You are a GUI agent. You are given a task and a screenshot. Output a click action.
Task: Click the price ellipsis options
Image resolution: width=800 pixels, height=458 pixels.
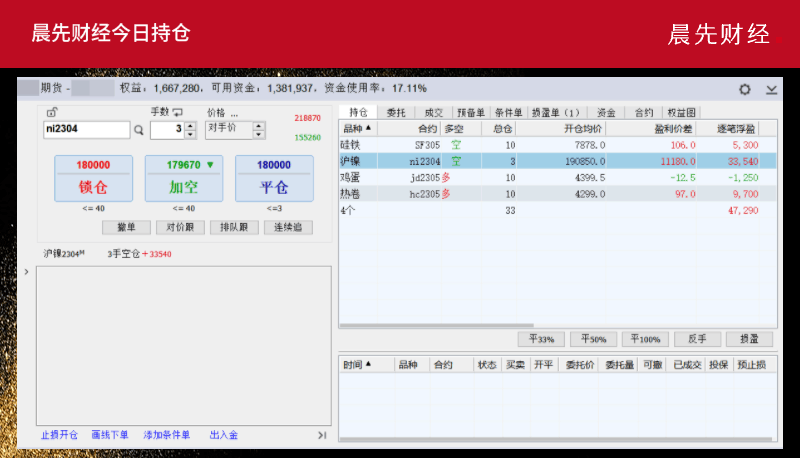point(235,113)
